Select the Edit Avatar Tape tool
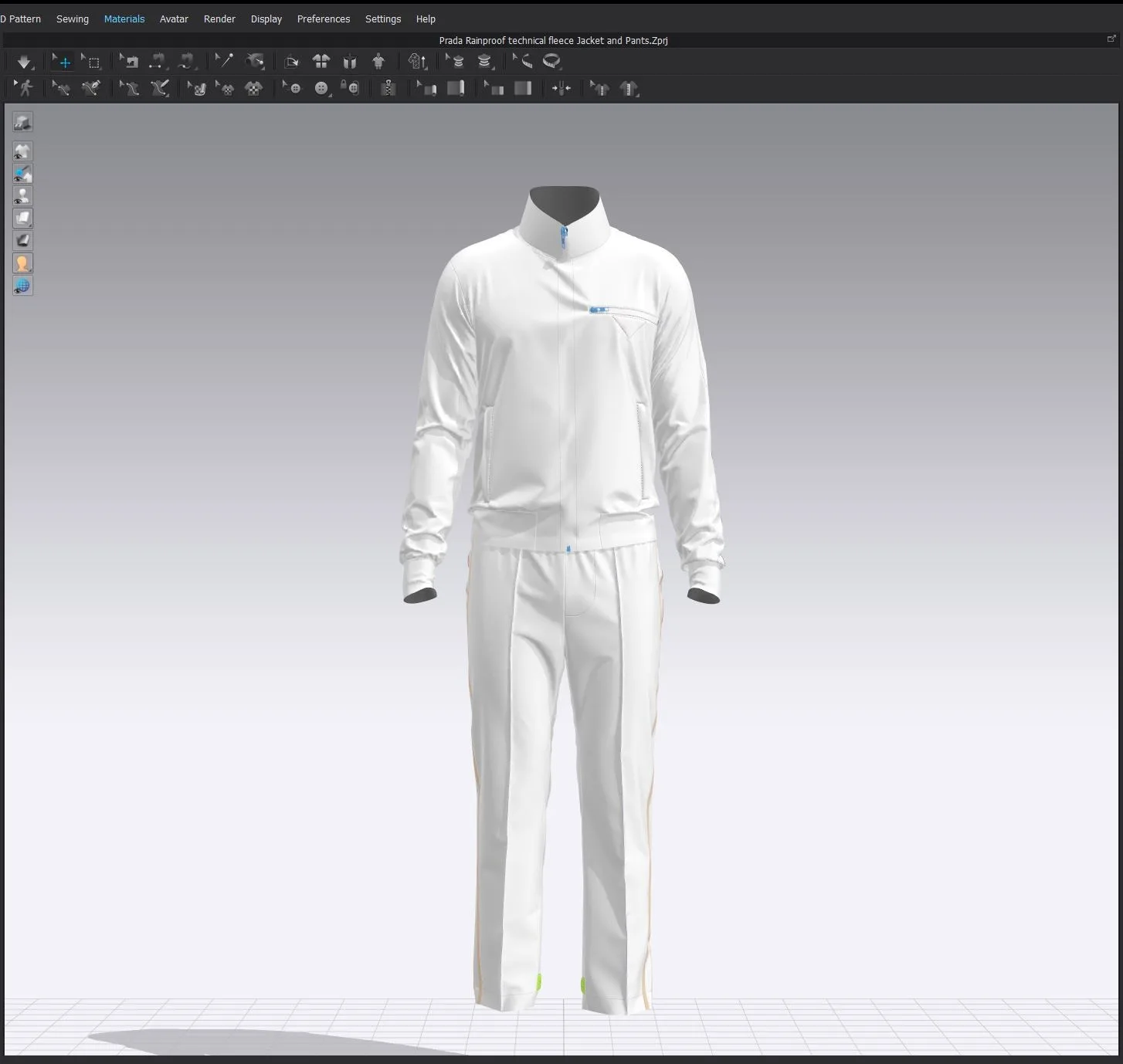This screenshot has width=1123, height=1064. pyautogui.click(x=455, y=62)
